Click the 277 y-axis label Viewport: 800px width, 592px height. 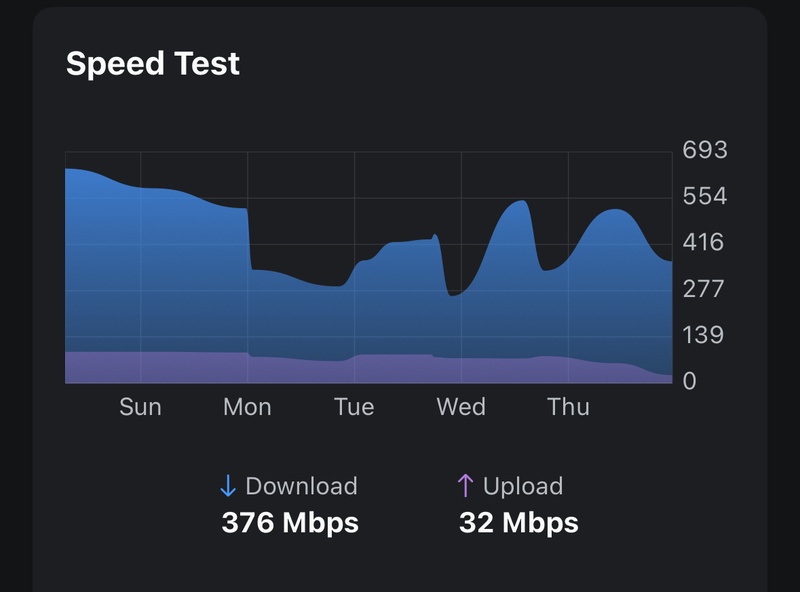click(x=703, y=289)
